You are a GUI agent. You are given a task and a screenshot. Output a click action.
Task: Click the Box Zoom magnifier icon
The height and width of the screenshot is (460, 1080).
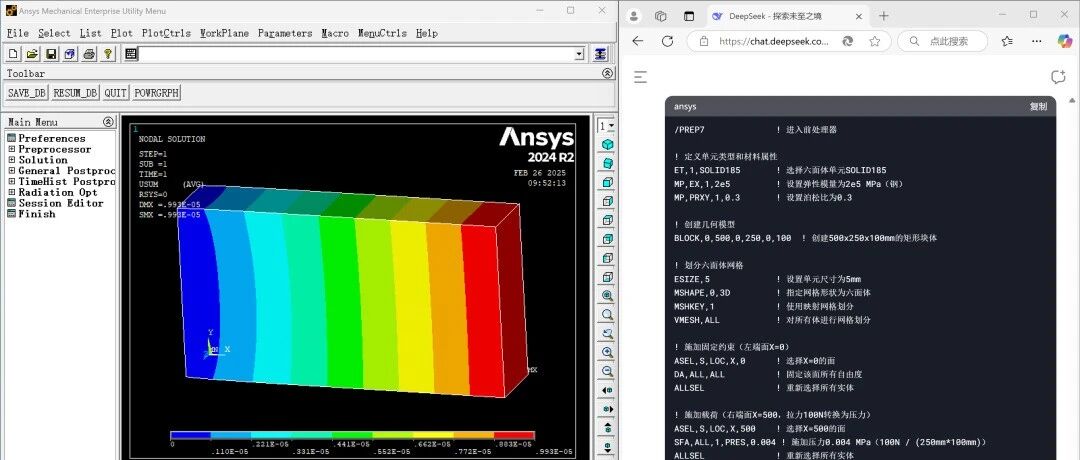[608, 314]
